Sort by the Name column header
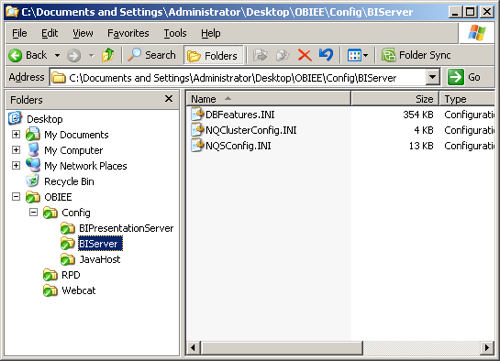500x361 pixels. (268, 99)
